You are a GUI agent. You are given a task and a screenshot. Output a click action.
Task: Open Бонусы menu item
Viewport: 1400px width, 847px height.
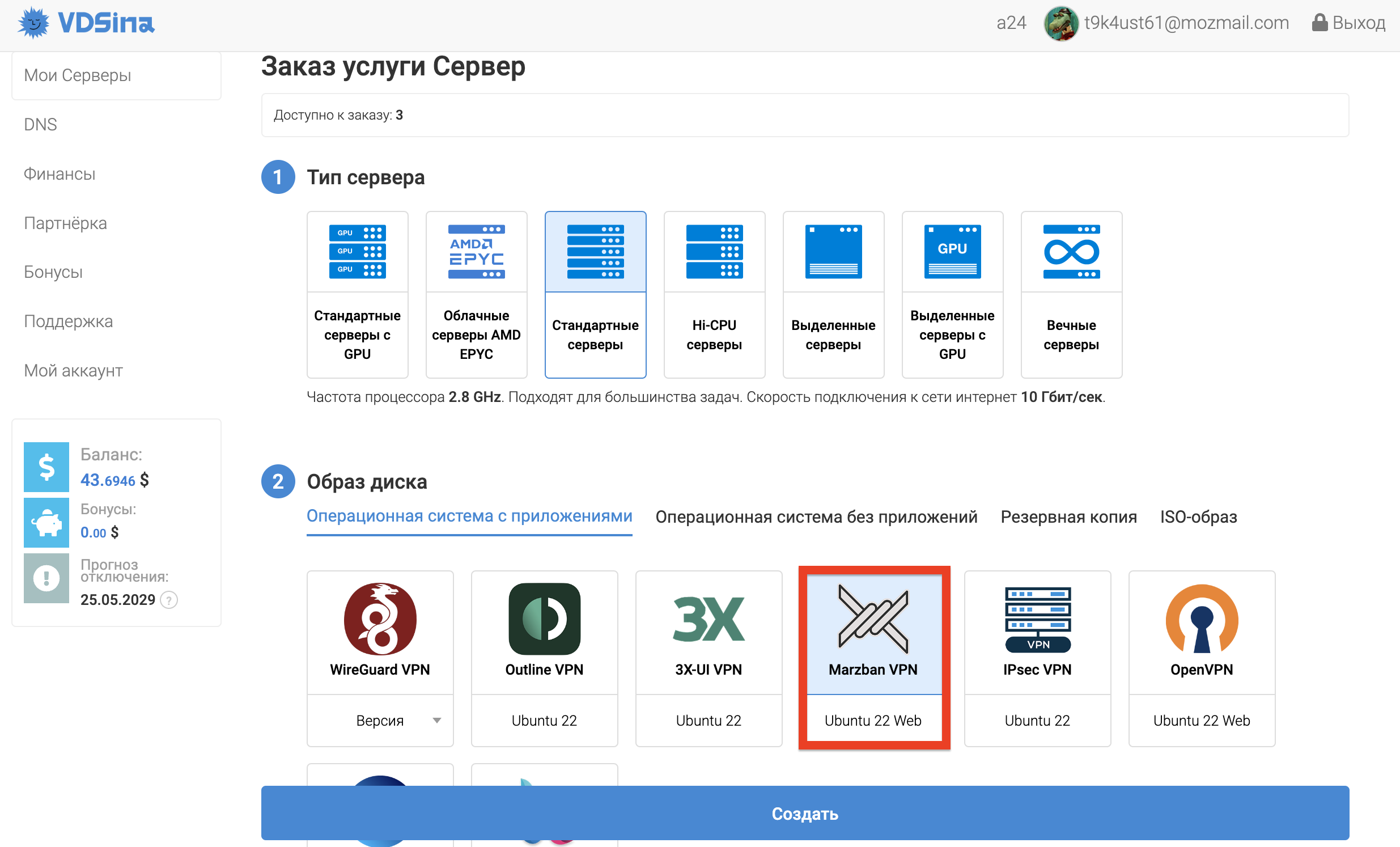[53, 272]
